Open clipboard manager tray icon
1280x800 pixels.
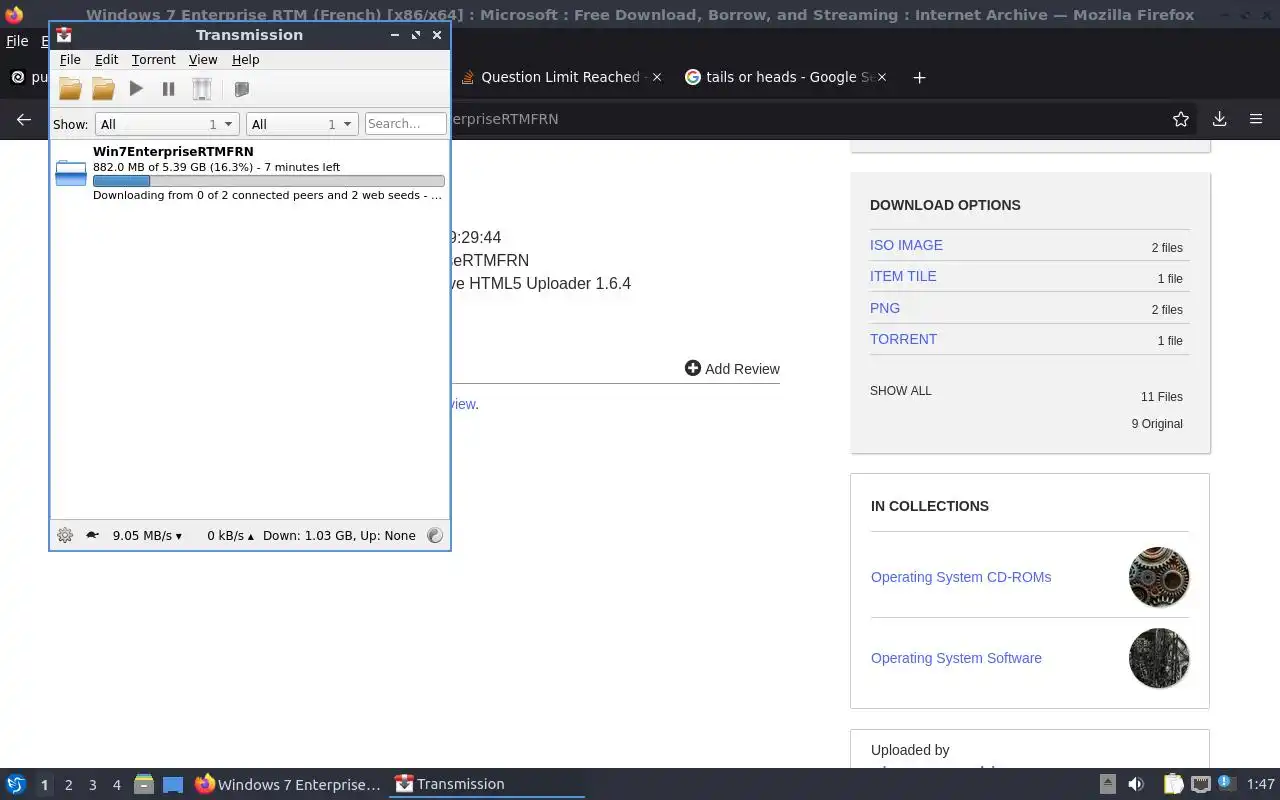(x=1174, y=784)
